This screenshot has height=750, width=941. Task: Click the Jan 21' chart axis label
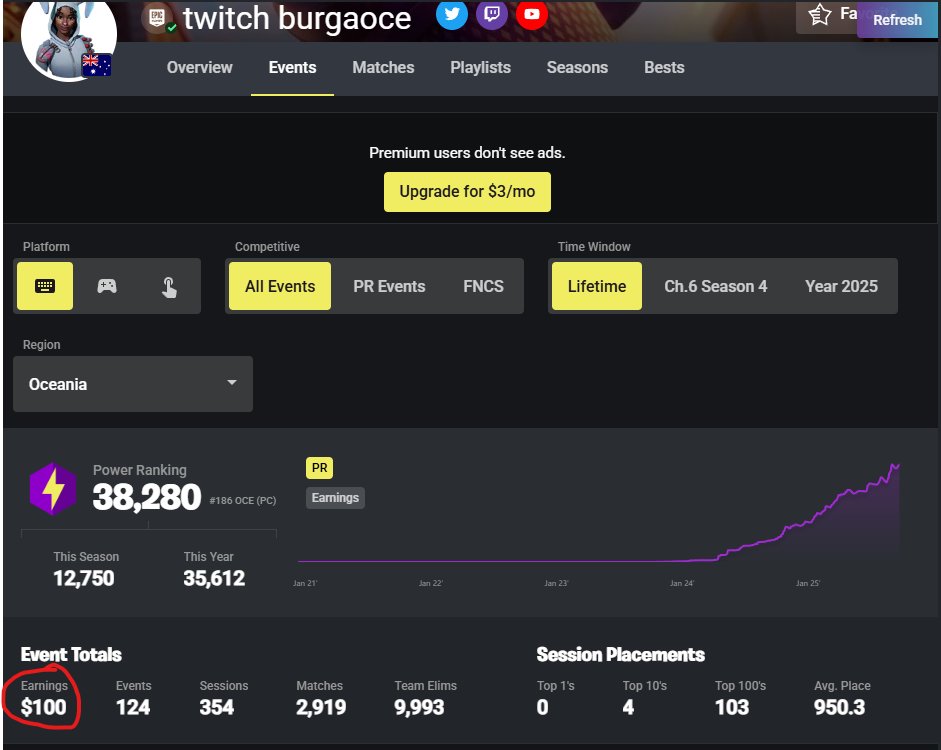click(x=305, y=583)
